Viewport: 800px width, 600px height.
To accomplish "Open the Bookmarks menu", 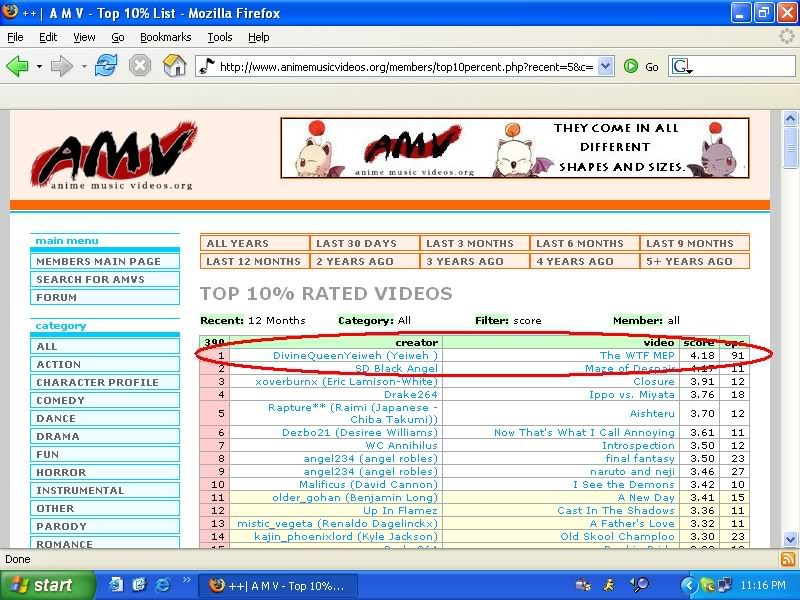I will [164, 37].
